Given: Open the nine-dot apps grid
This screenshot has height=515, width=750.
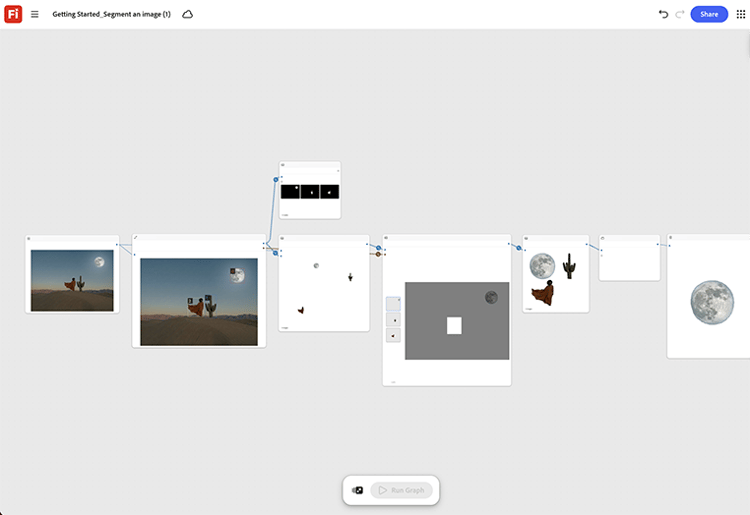Looking at the screenshot, I should pyautogui.click(x=740, y=14).
